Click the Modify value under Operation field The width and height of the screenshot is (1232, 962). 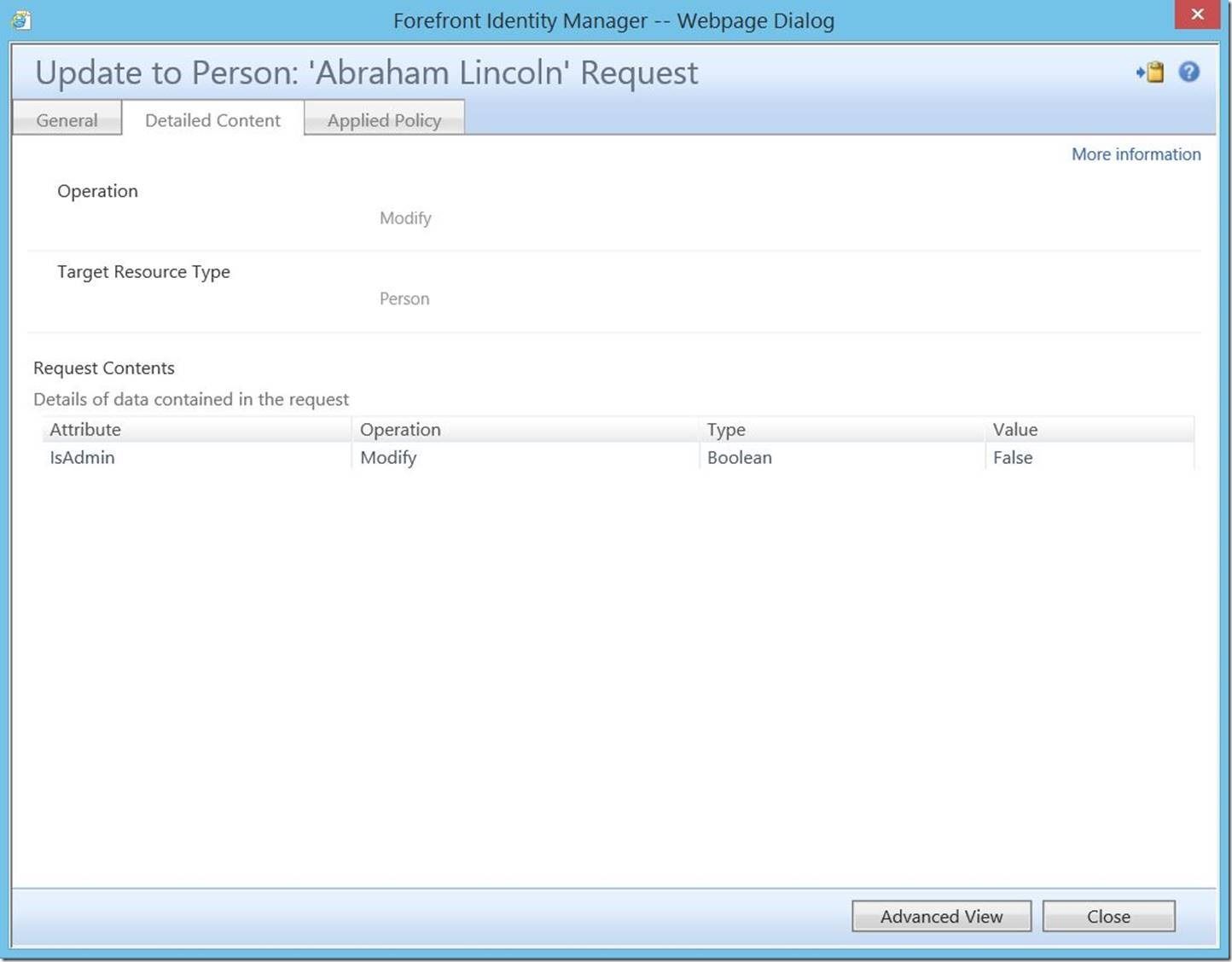(405, 218)
